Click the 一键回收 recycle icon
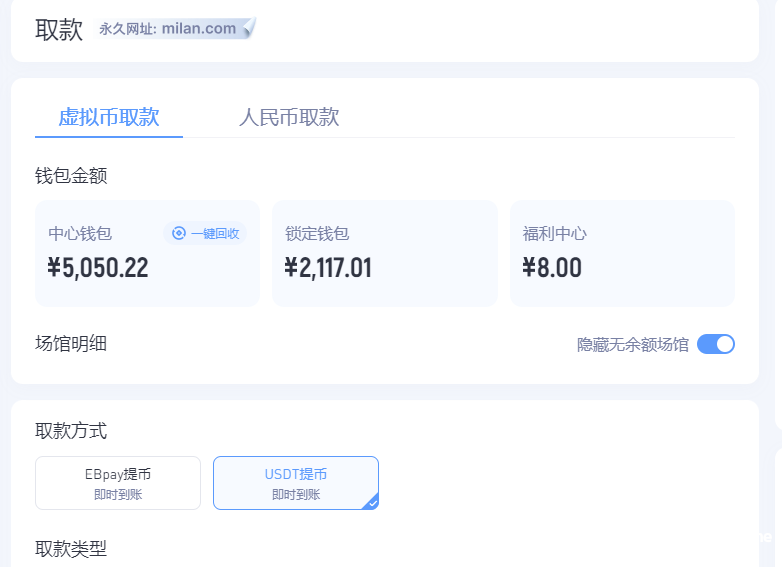 pos(179,233)
